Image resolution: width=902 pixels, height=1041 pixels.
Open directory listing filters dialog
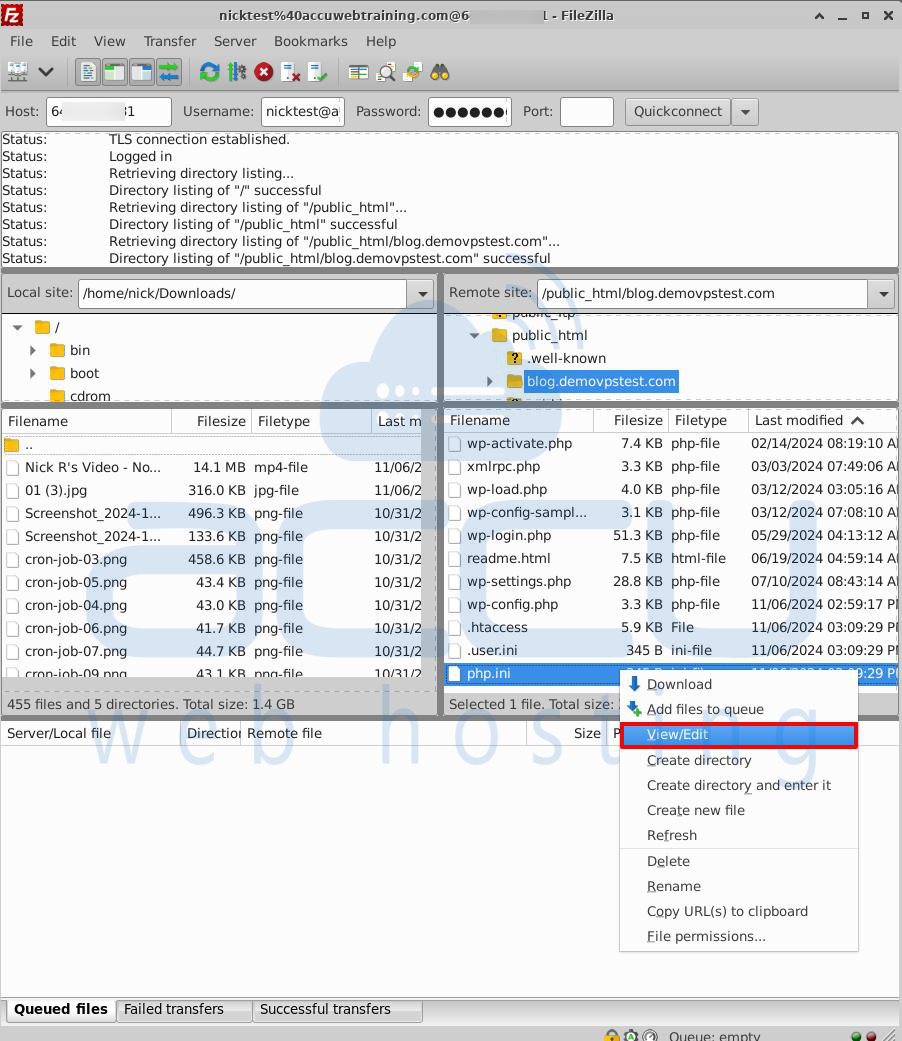358,72
